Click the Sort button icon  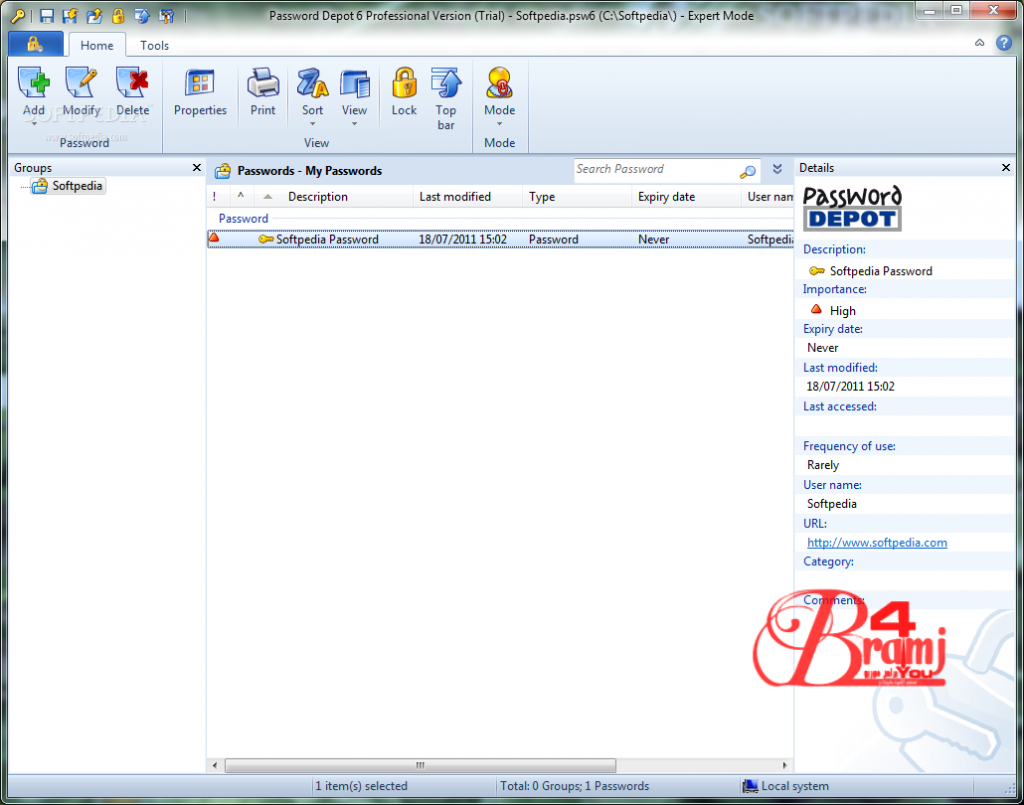pos(313,84)
